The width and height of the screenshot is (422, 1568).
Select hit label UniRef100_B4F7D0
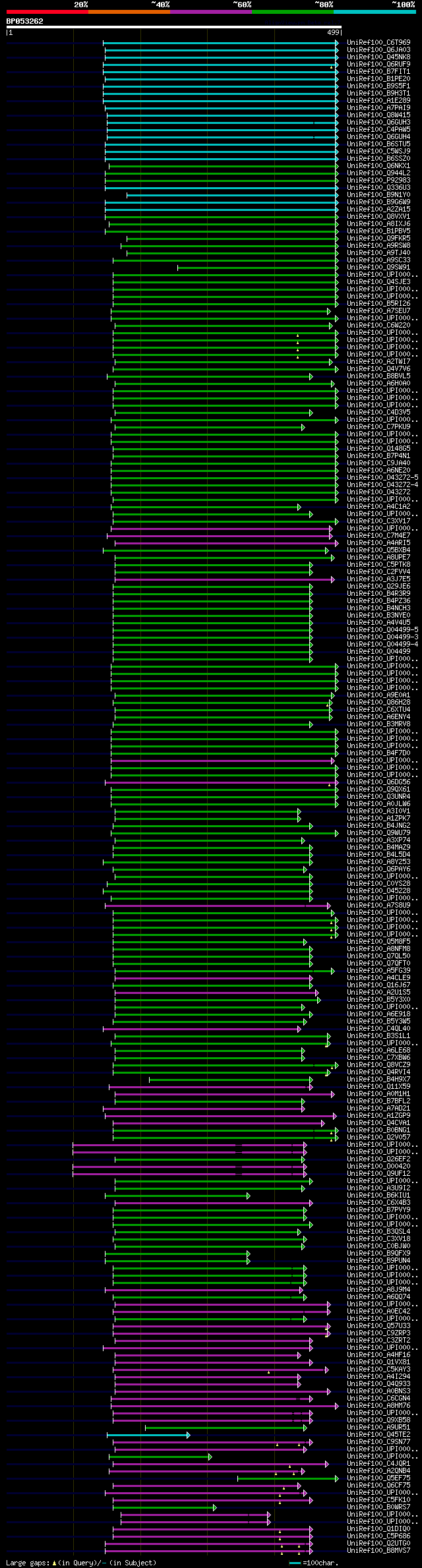pyautogui.click(x=378, y=753)
